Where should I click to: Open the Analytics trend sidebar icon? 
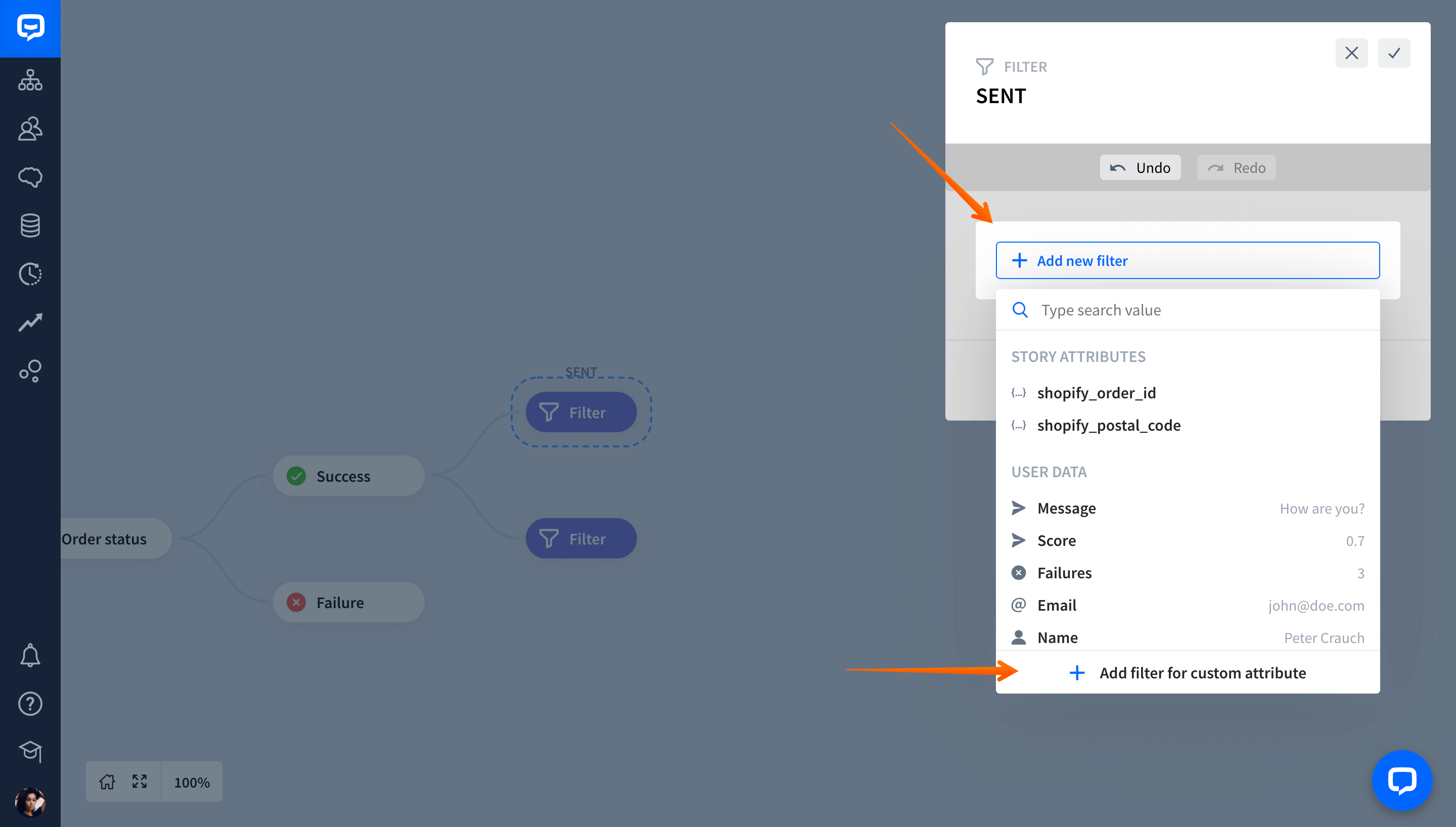(x=30, y=322)
